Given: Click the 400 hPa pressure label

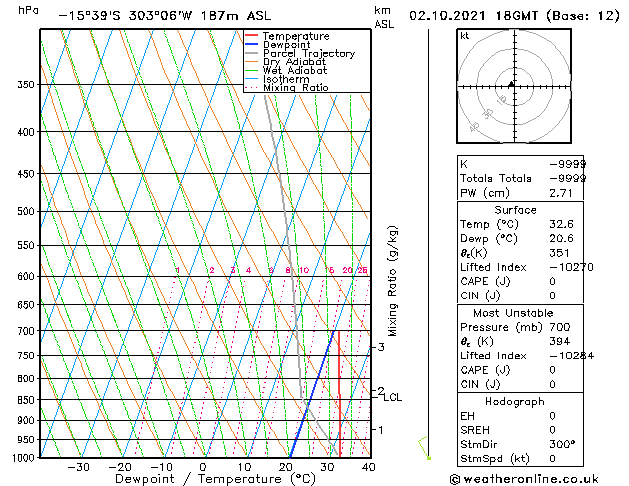Looking at the screenshot, I should click(26, 132).
